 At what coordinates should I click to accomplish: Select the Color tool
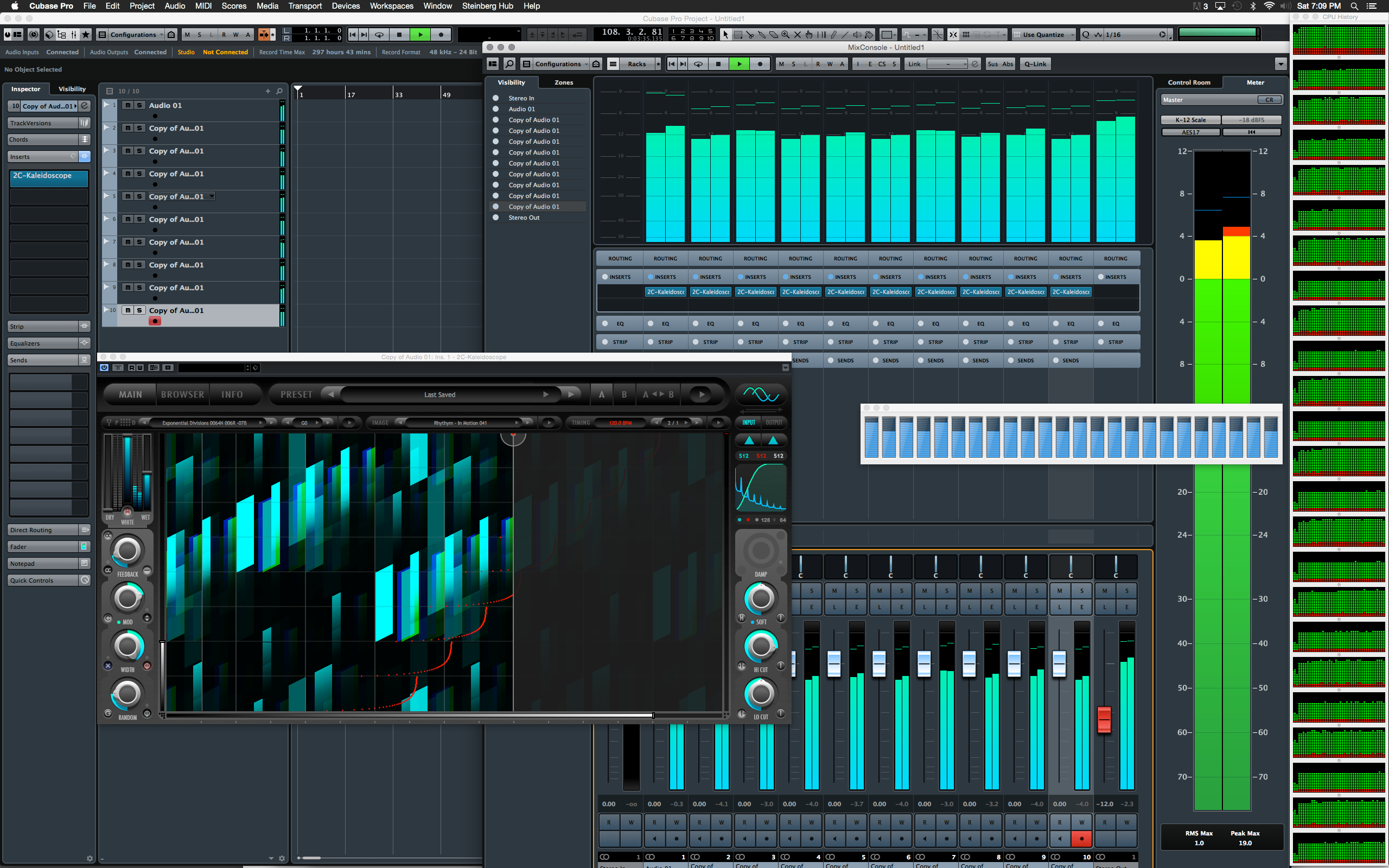870,34
